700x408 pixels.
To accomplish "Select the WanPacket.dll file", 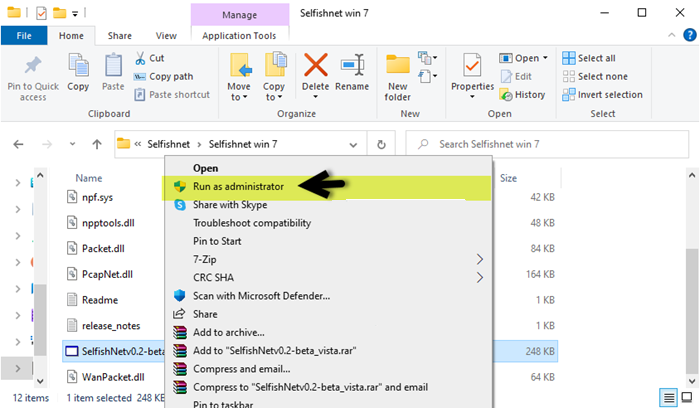I will (113, 377).
